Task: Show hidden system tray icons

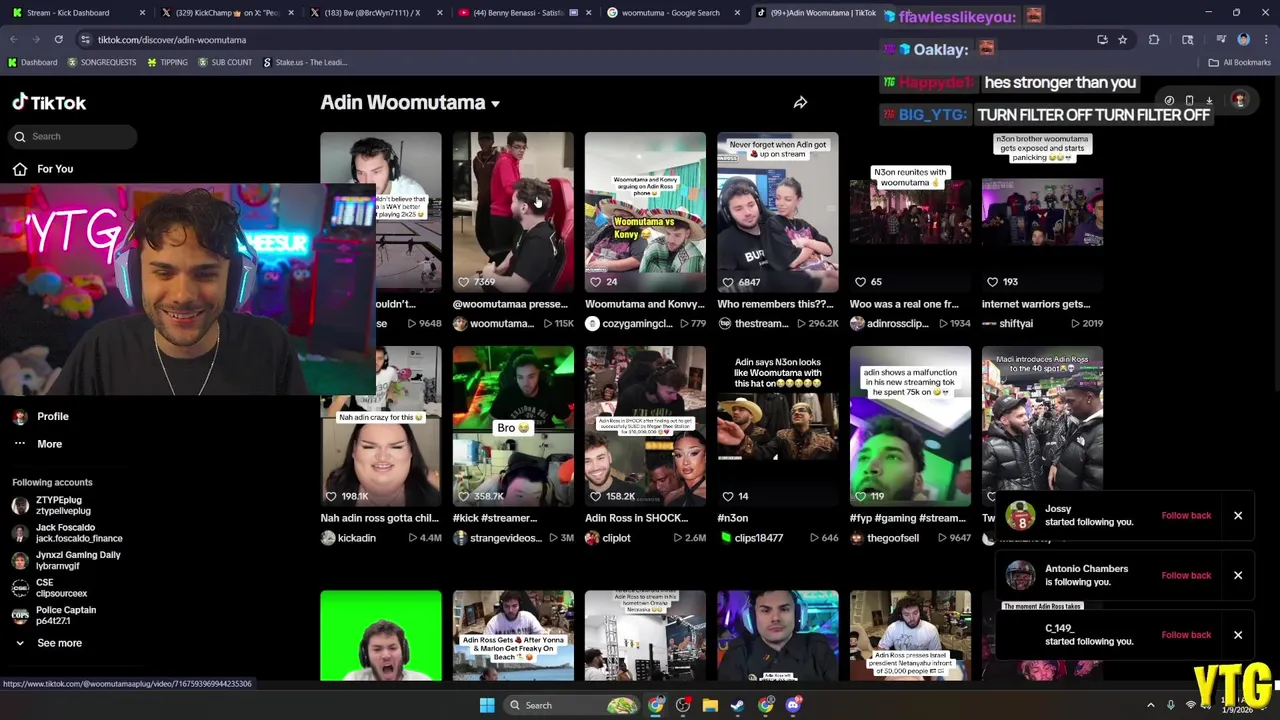Action: click(x=1150, y=705)
